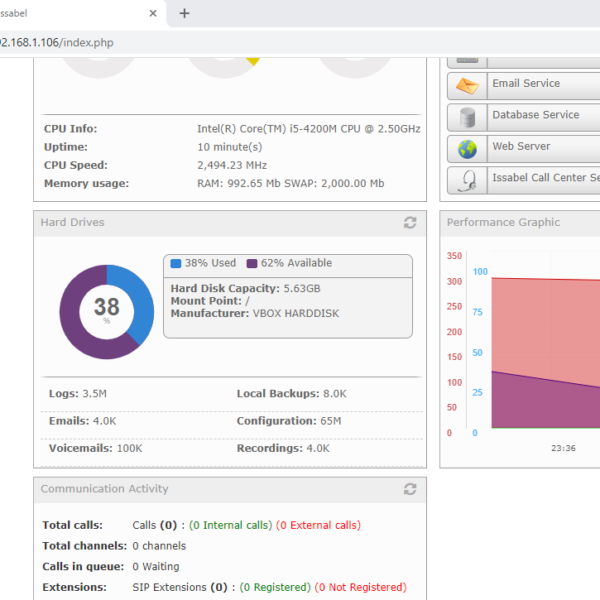Click the Web Server globe icon
The width and height of the screenshot is (600, 600).
(467, 149)
